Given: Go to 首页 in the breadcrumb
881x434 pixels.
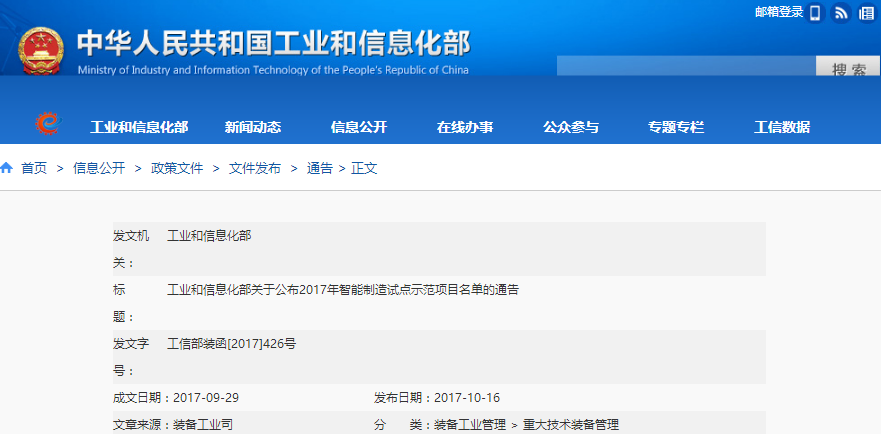Looking at the screenshot, I should tap(34, 168).
